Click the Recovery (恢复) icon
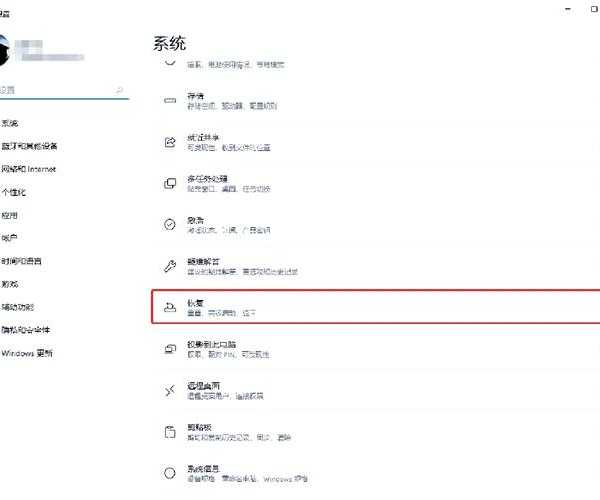The image size is (600, 500). coord(169,306)
